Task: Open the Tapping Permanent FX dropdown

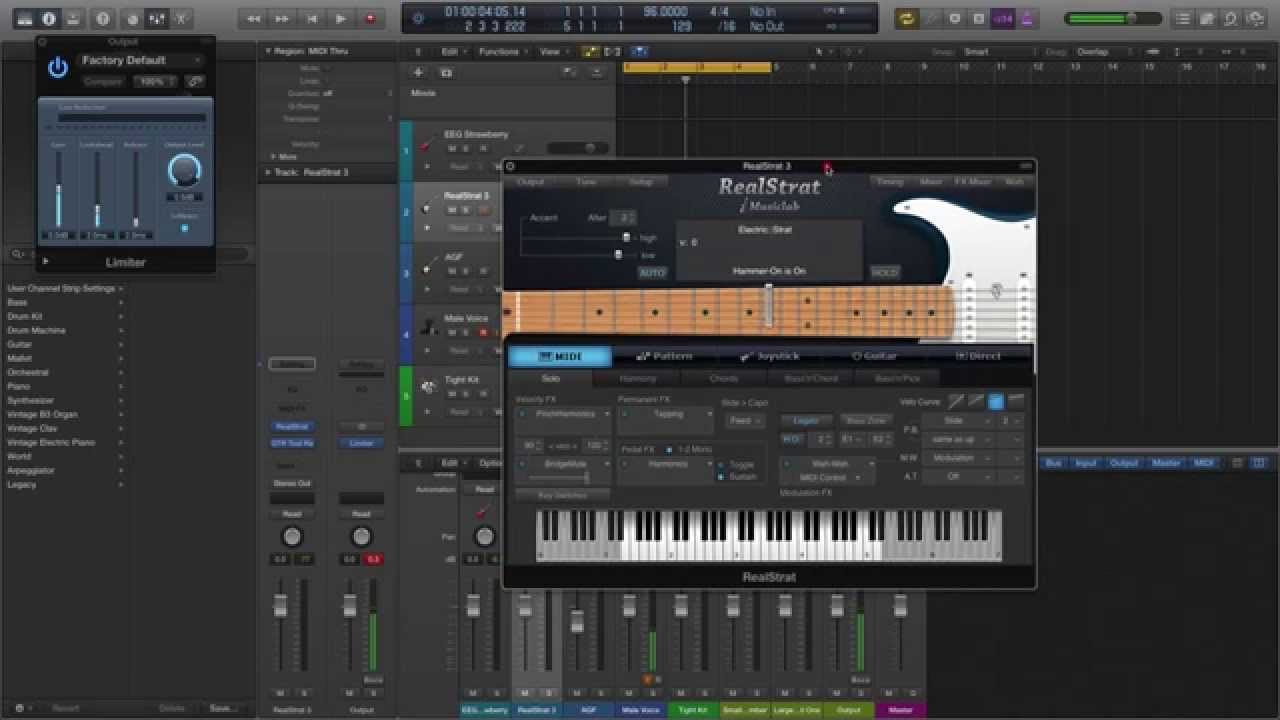Action: pyautogui.click(x=667, y=414)
